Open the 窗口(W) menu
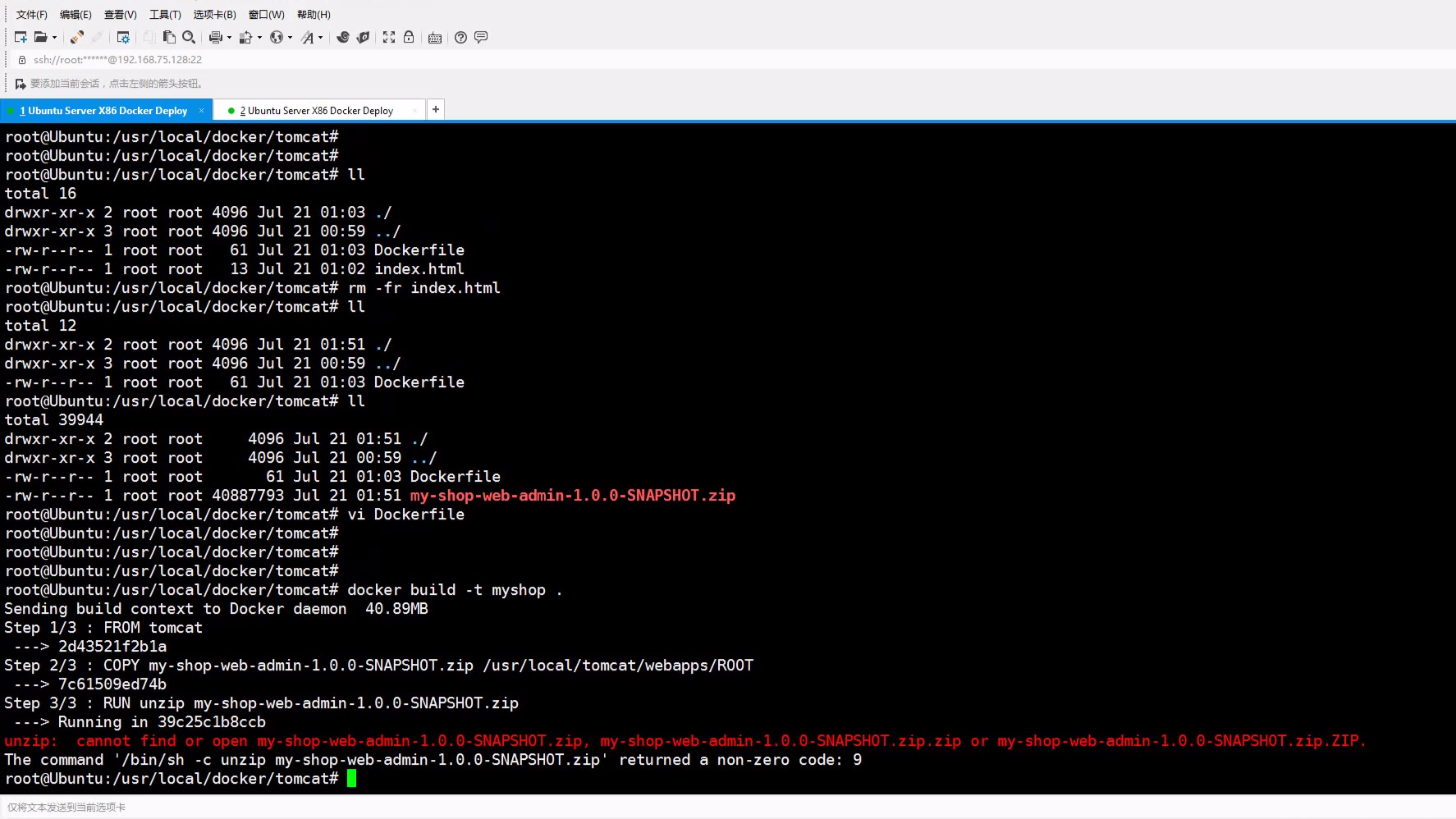 (x=267, y=15)
